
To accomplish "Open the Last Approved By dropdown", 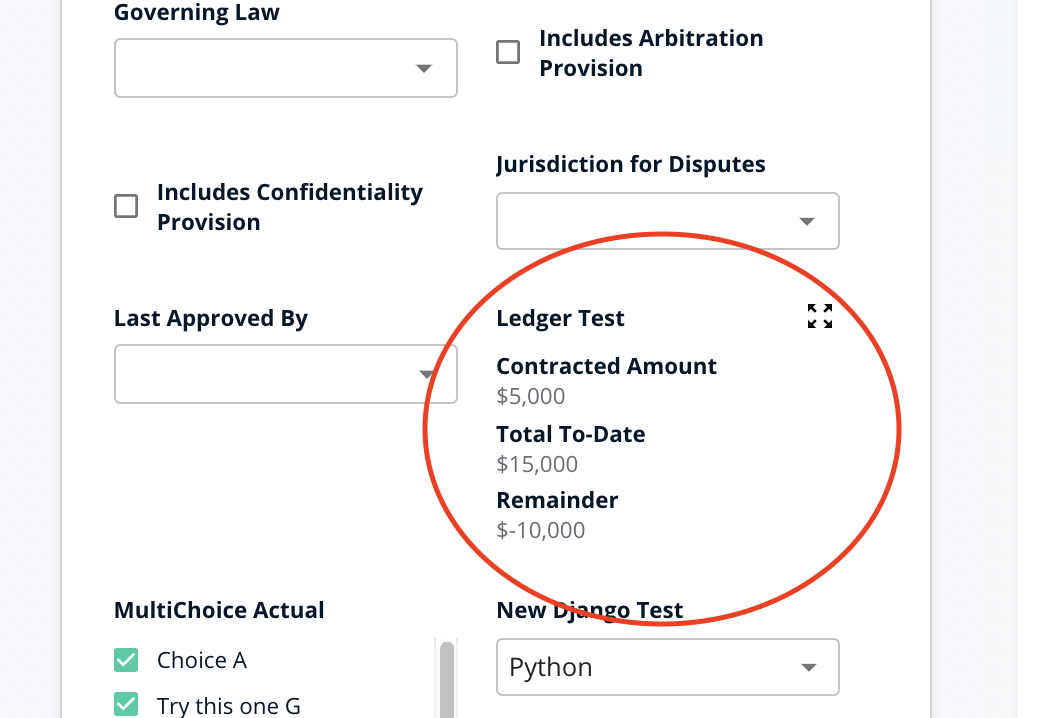I will [x=286, y=374].
